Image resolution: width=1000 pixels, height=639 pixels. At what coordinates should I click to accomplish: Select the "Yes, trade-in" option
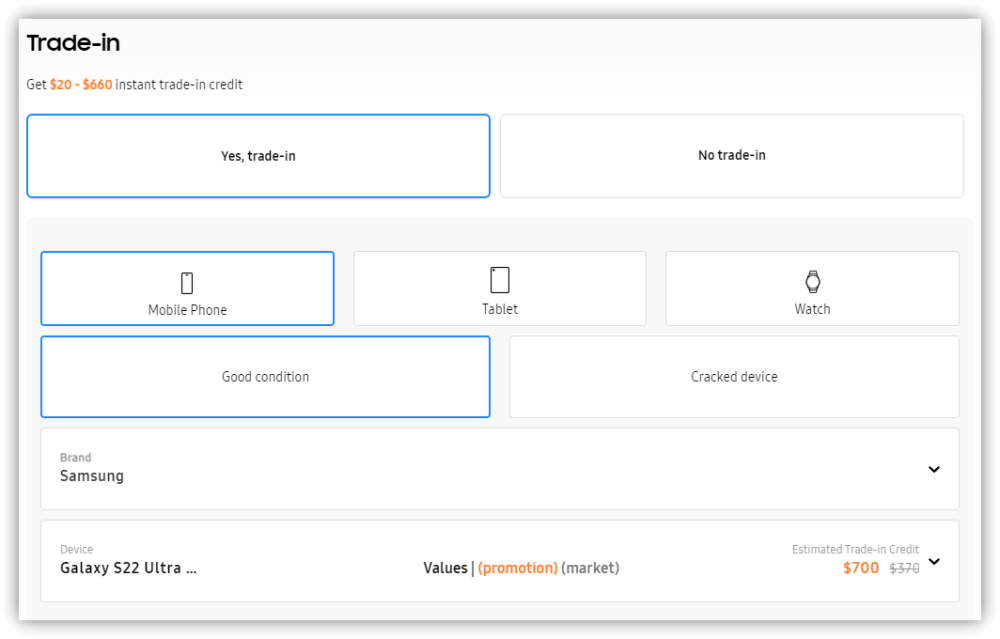pyautogui.click(x=258, y=156)
